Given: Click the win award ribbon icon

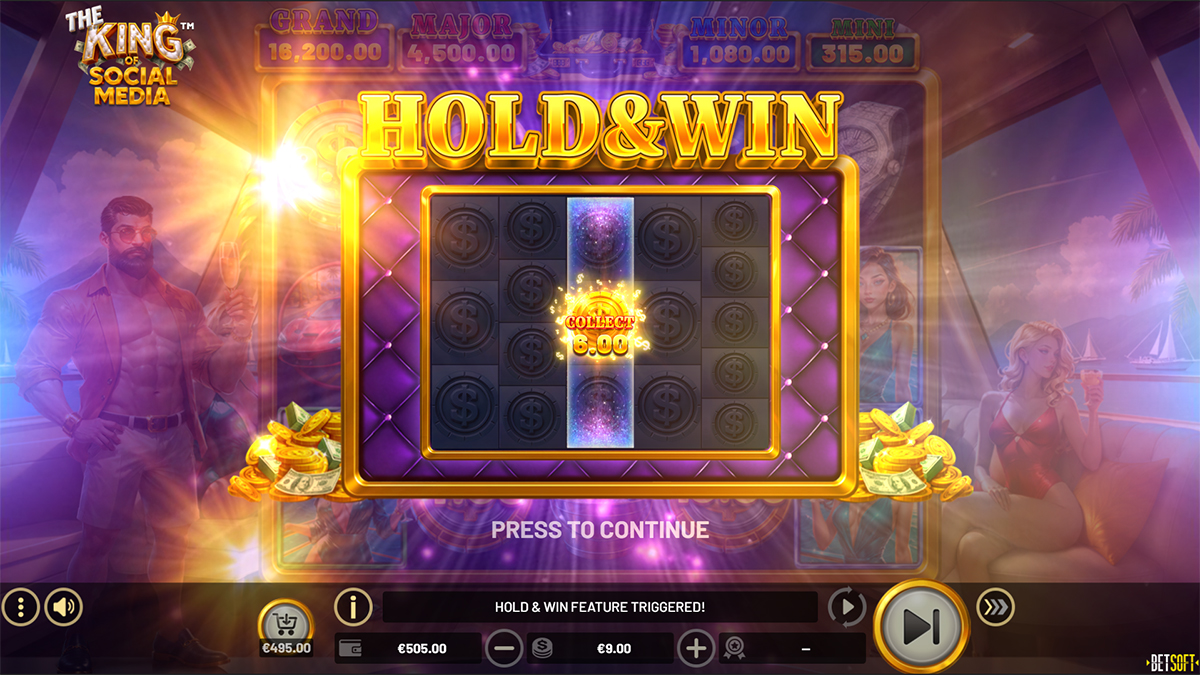Looking at the screenshot, I should pos(734,648).
